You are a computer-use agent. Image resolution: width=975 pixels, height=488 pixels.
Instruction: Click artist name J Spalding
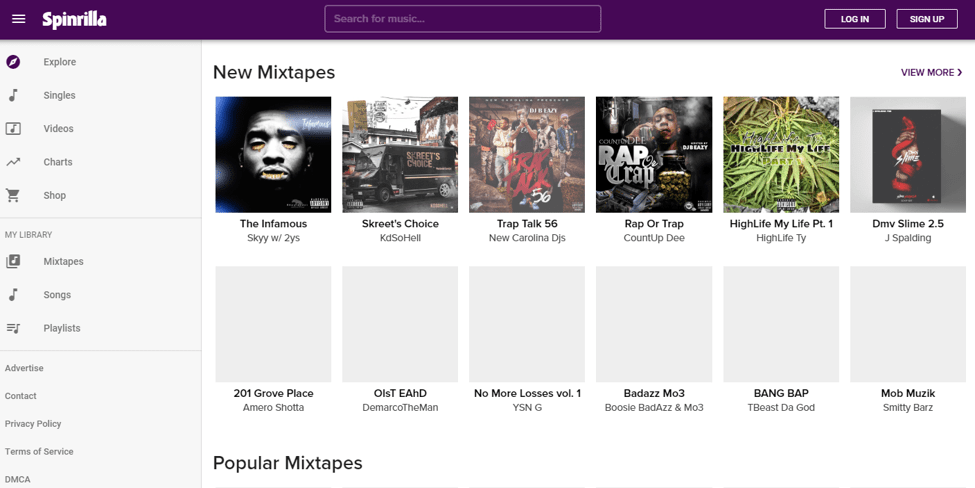(908, 238)
